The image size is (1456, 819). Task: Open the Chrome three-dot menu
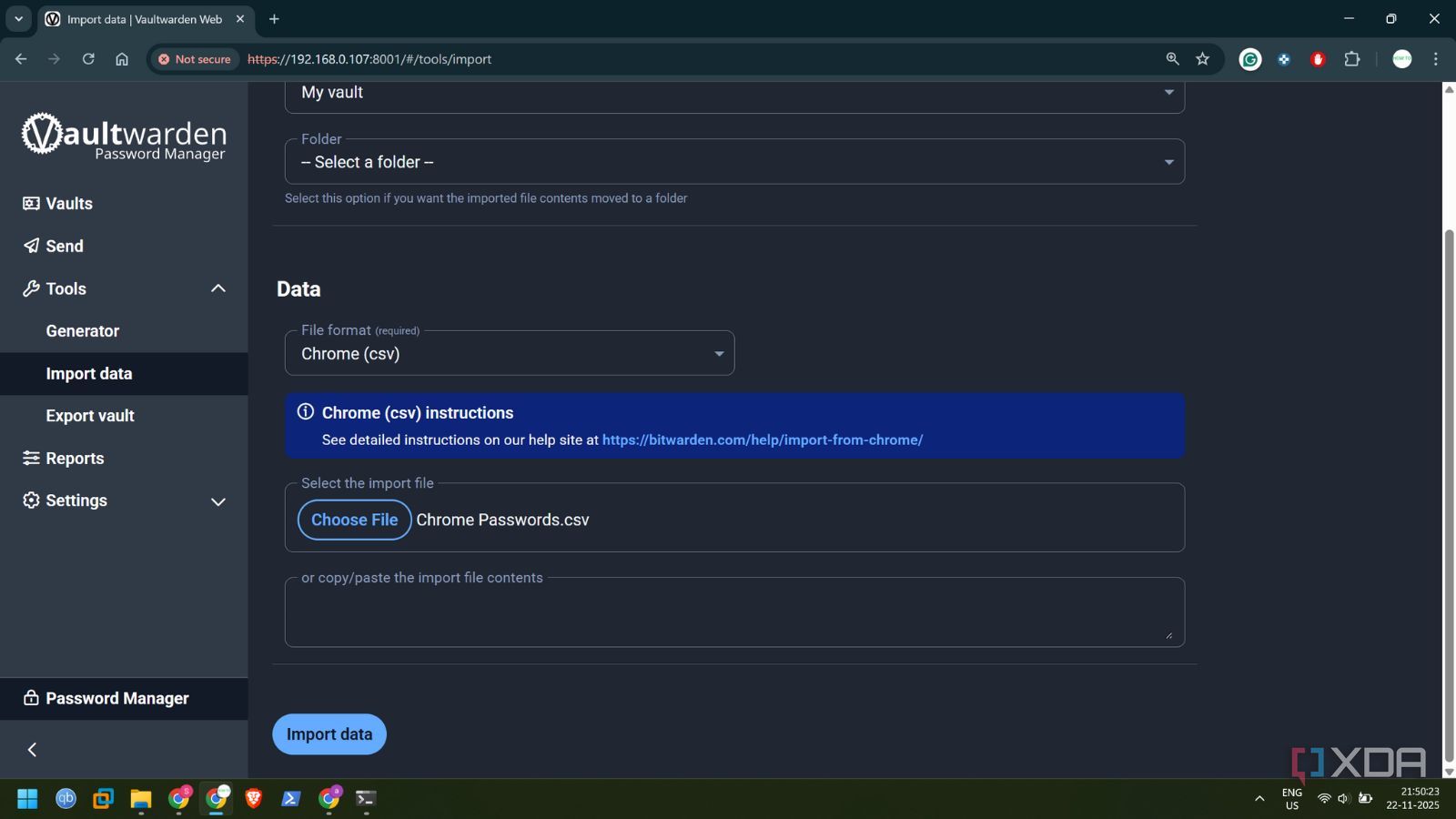click(x=1436, y=59)
